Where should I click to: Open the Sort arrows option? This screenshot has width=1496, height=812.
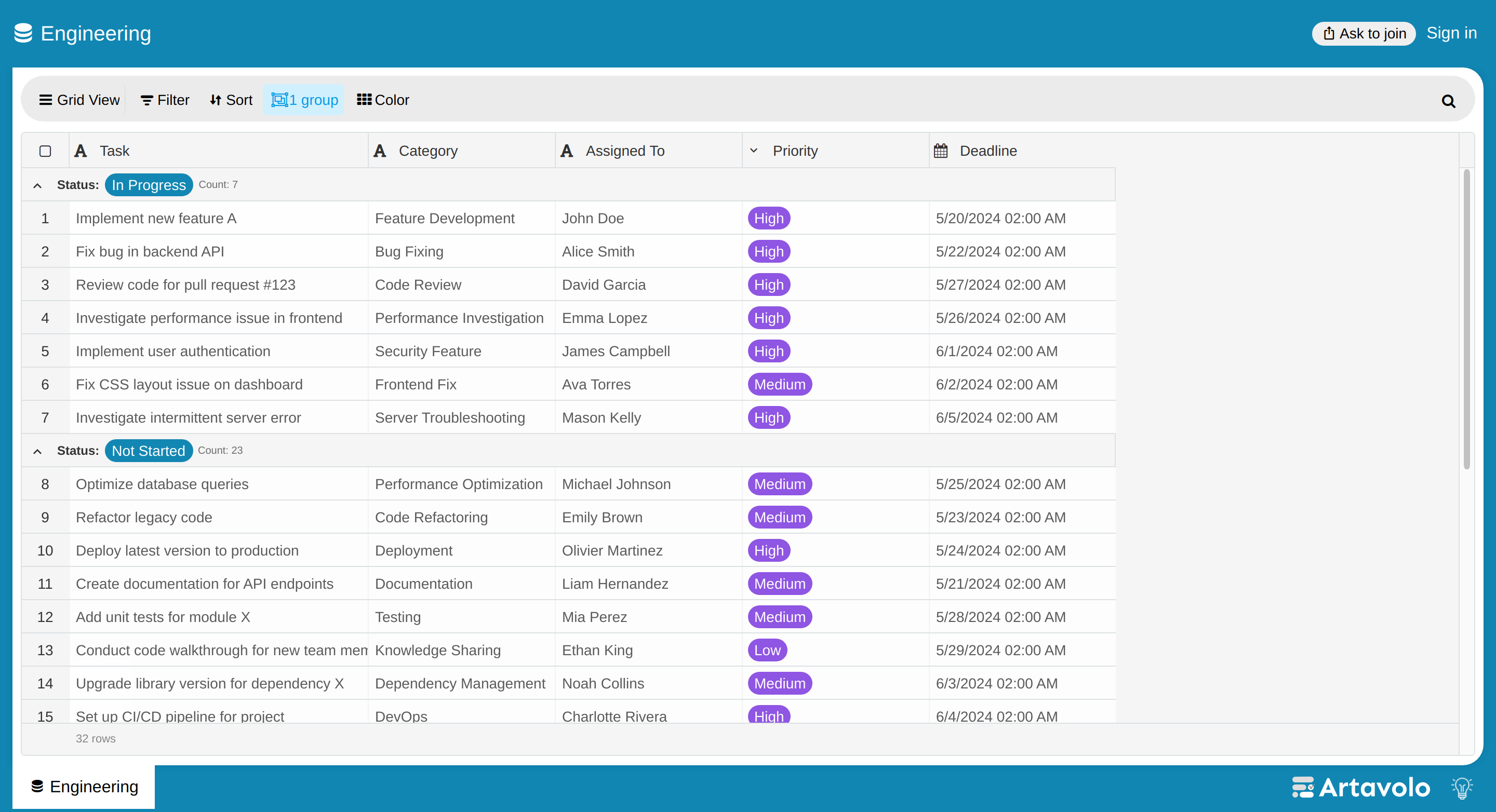(x=231, y=100)
